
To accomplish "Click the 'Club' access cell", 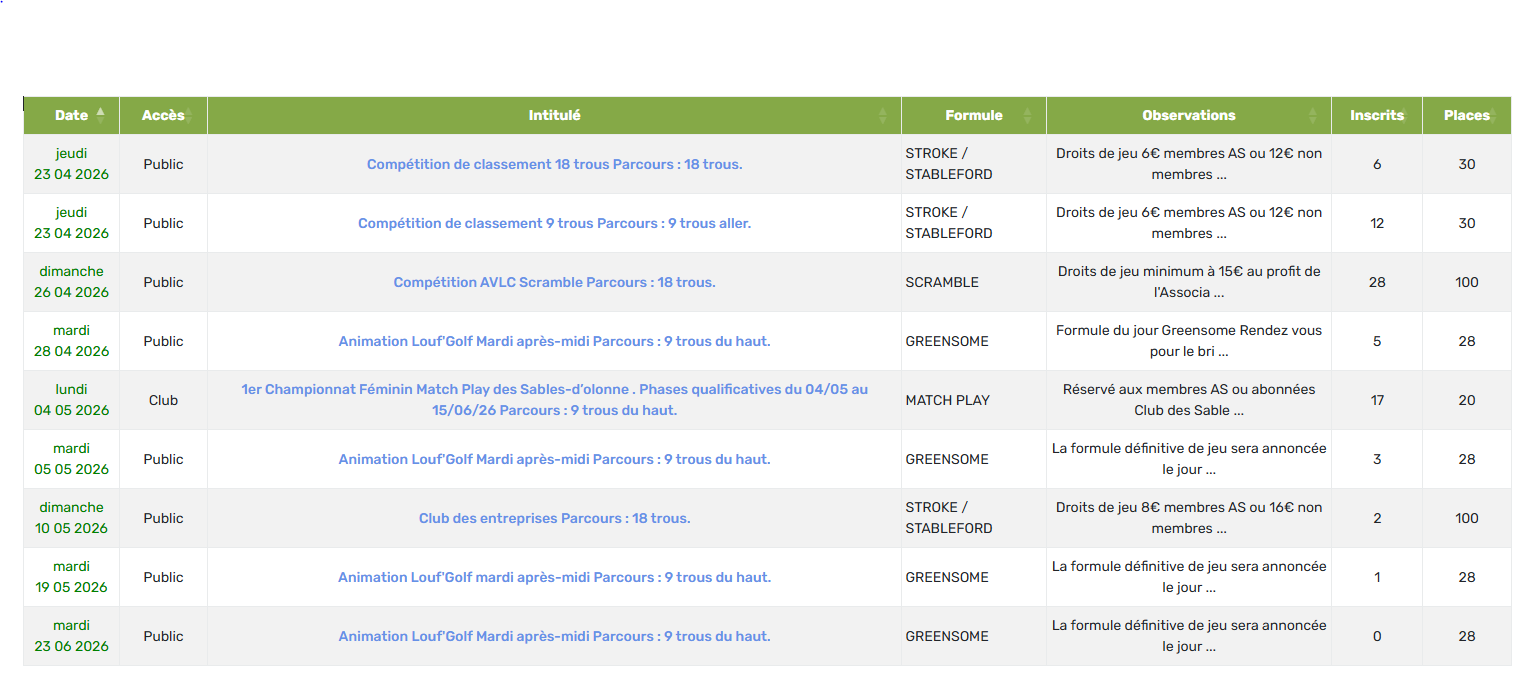I will pos(163,400).
